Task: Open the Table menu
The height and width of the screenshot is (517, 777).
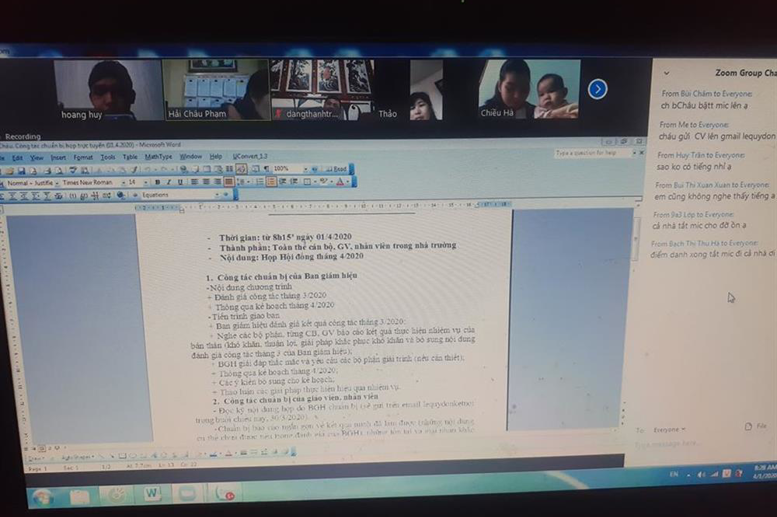Action: point(130,157)
